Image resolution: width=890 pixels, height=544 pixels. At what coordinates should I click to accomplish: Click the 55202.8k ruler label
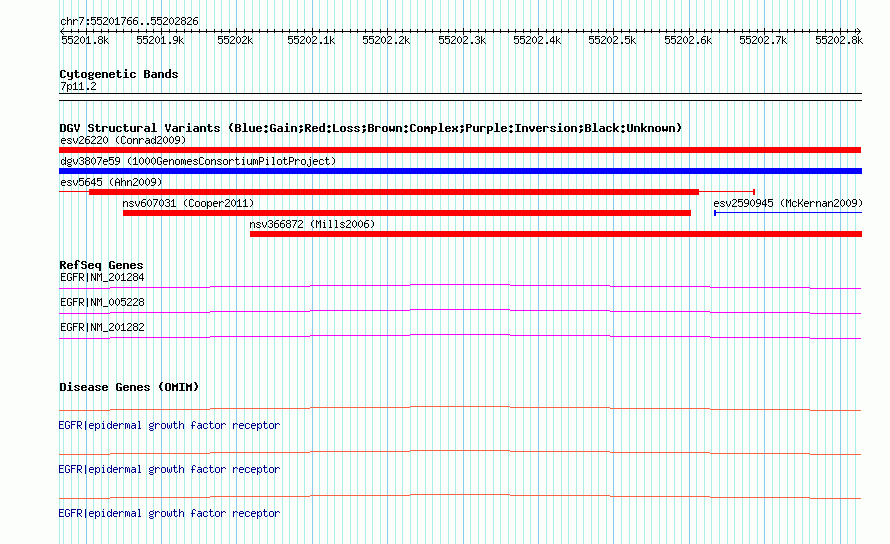click(839, 40)
